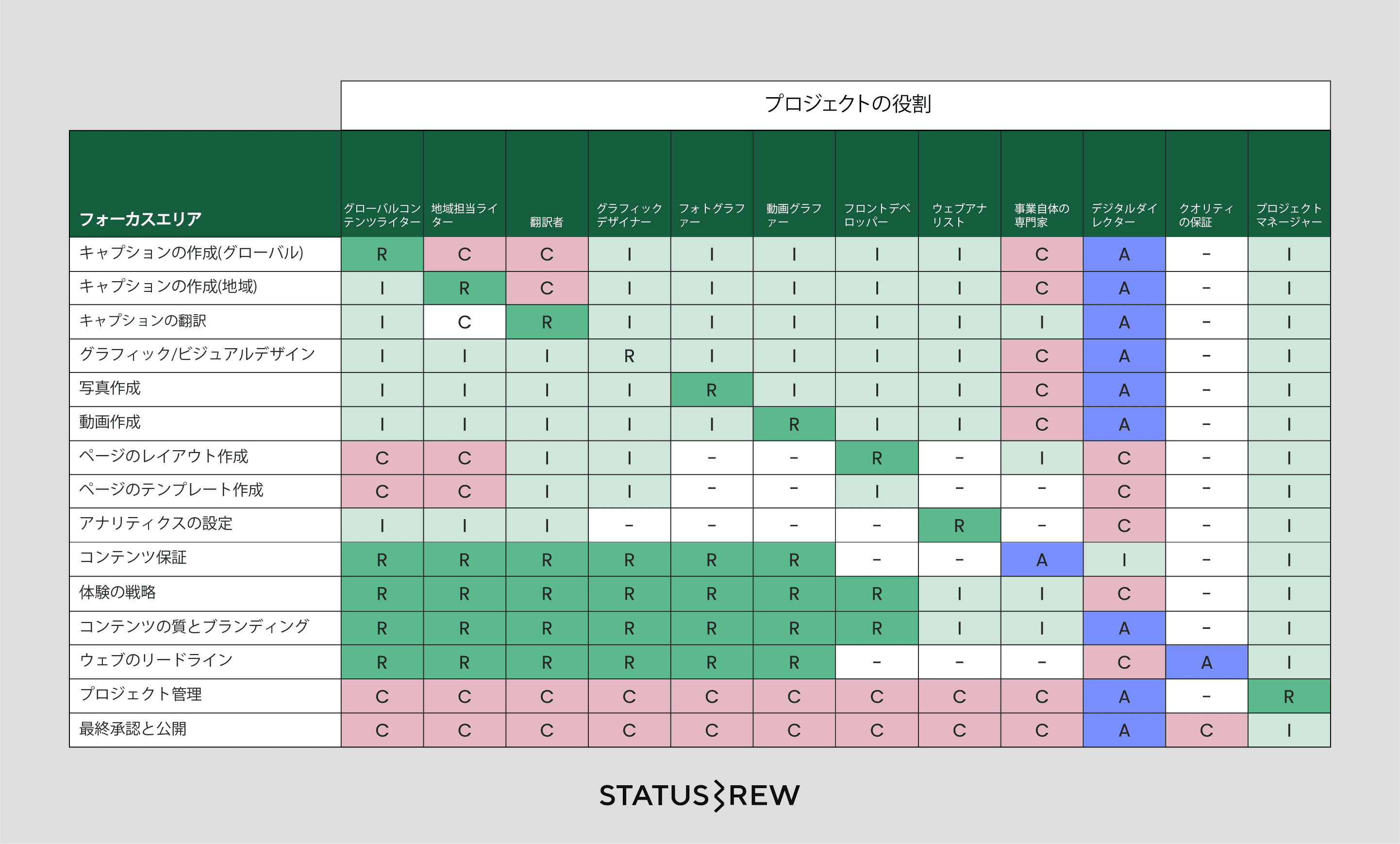Click the blue A cell in コンテンツ保証 row
Screen dimensions: 1400x844
(1041, 560)
